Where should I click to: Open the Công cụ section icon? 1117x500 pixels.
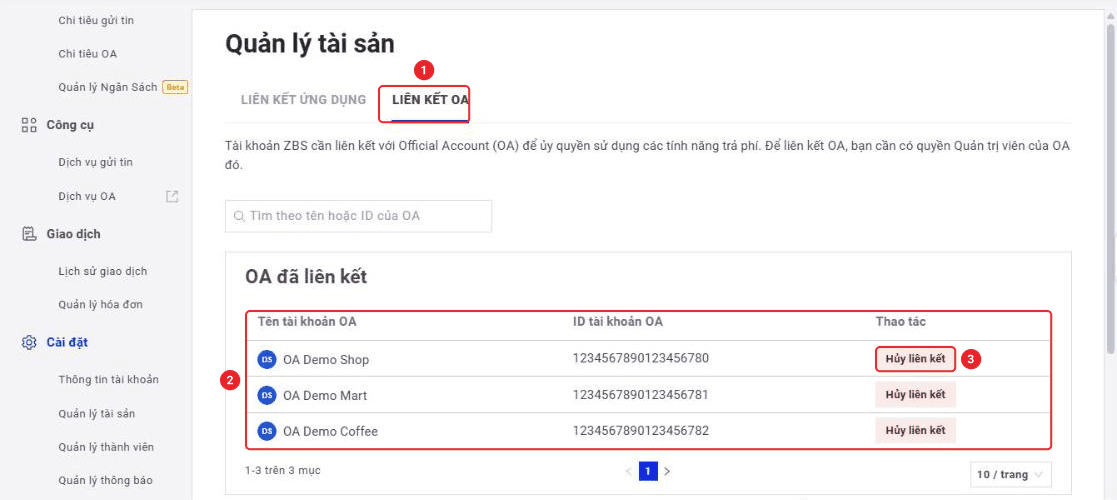coord(29,125)
